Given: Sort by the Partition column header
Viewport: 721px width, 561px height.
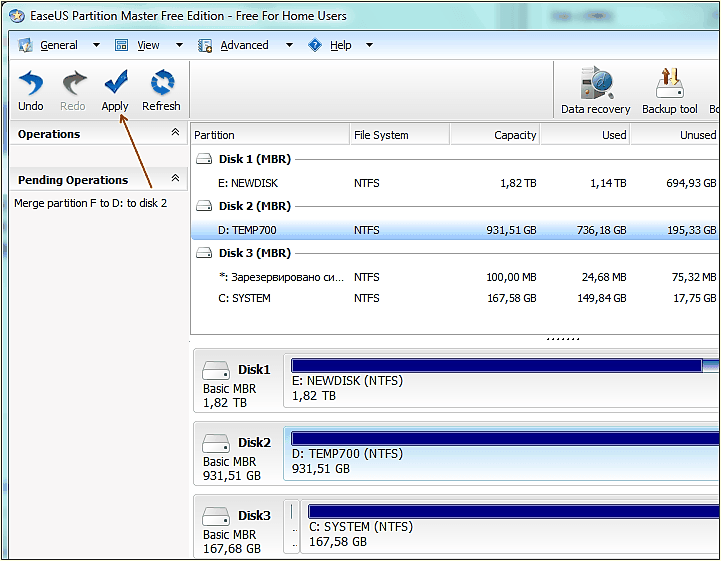Looking at the screenshot, I should tap(270, 135).
